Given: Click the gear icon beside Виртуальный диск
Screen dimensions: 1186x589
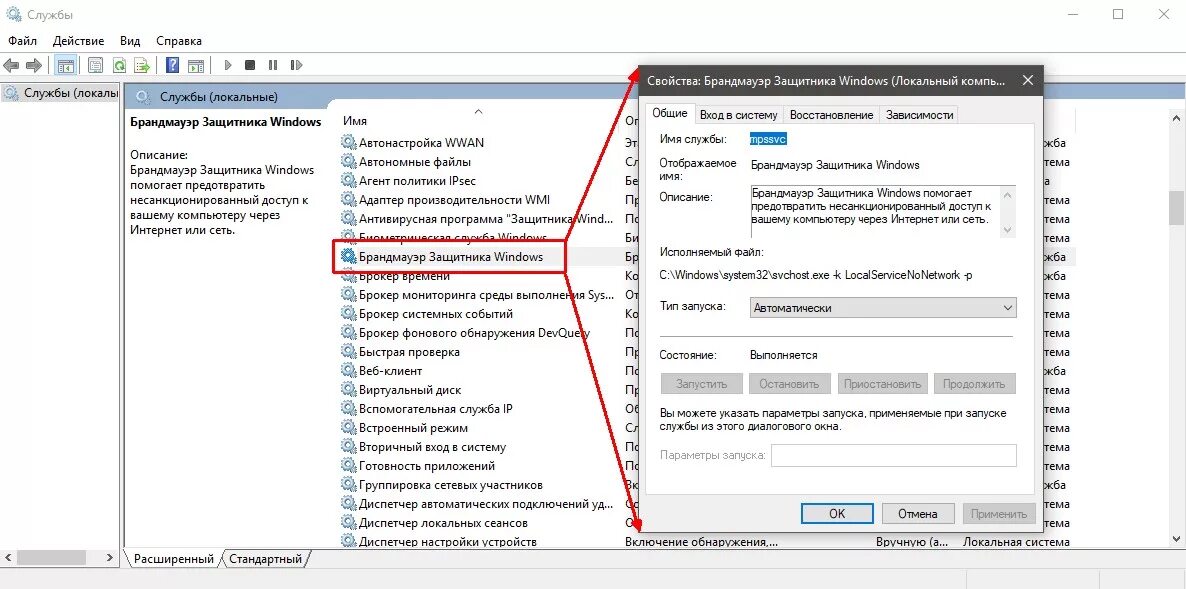Looking at the screenshot, I should [x=348, y=389].
